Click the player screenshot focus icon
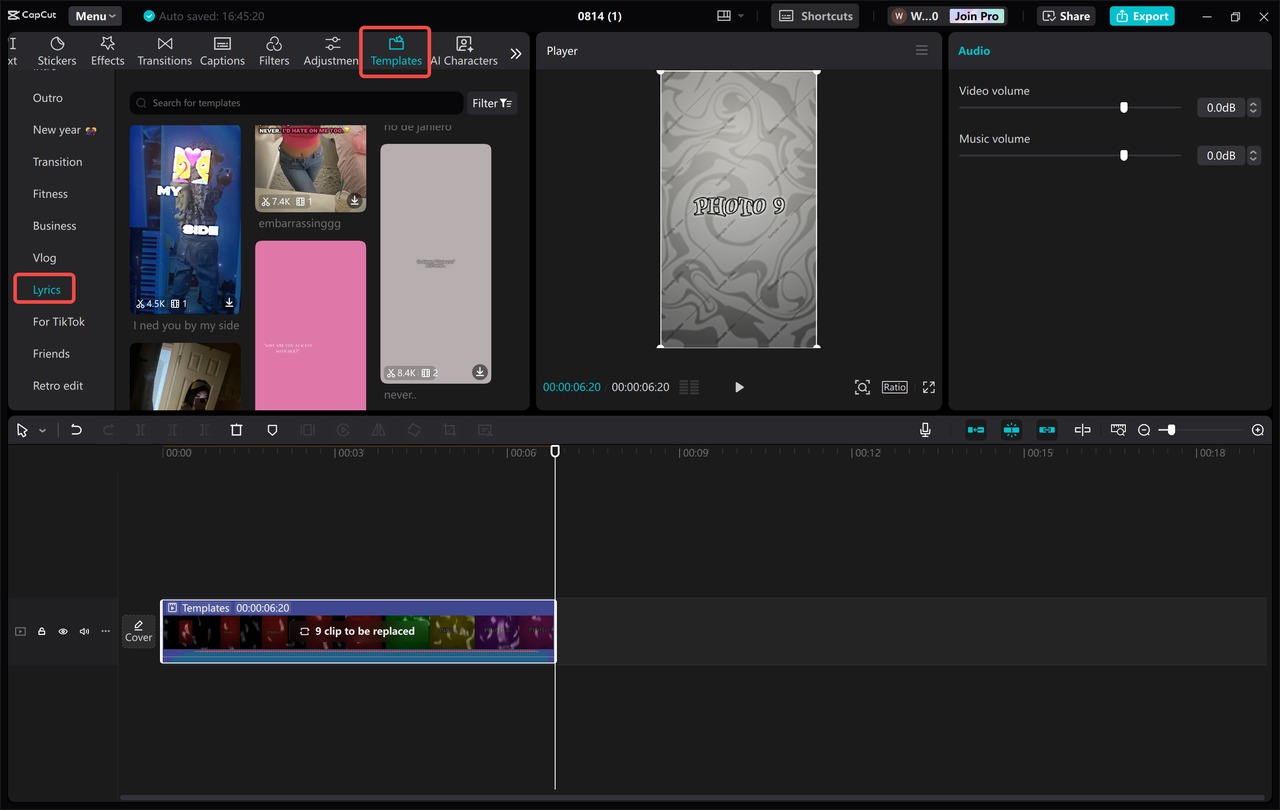The image size is (1280, 810). [862, 387]
